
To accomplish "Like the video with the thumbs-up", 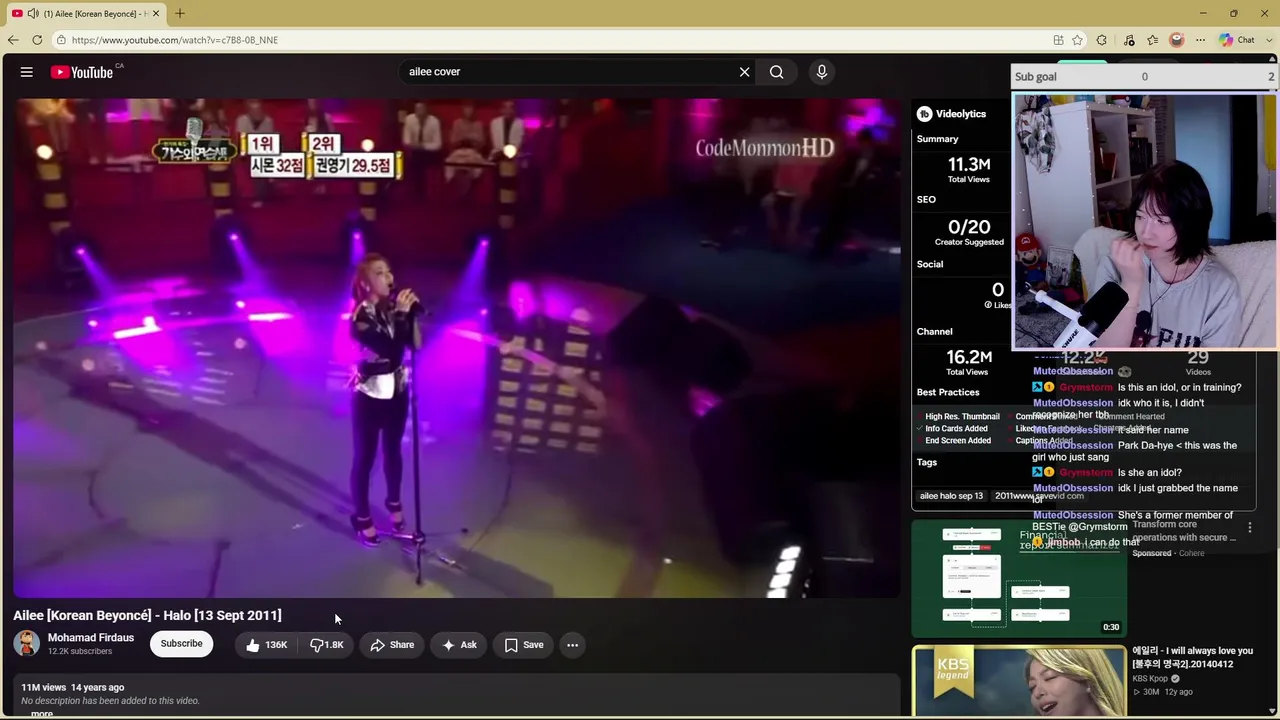I will point(265,645).
